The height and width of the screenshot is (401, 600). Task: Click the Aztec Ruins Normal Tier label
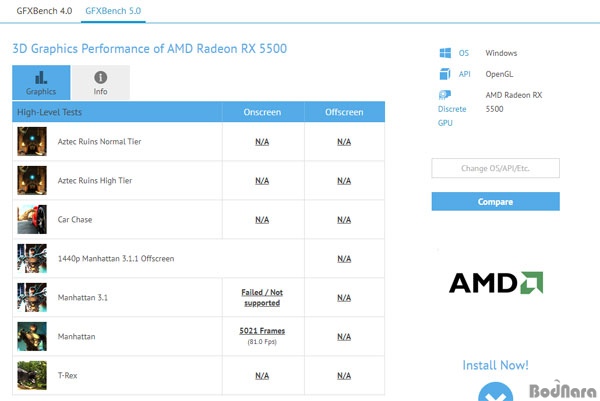tap(99, 142)
